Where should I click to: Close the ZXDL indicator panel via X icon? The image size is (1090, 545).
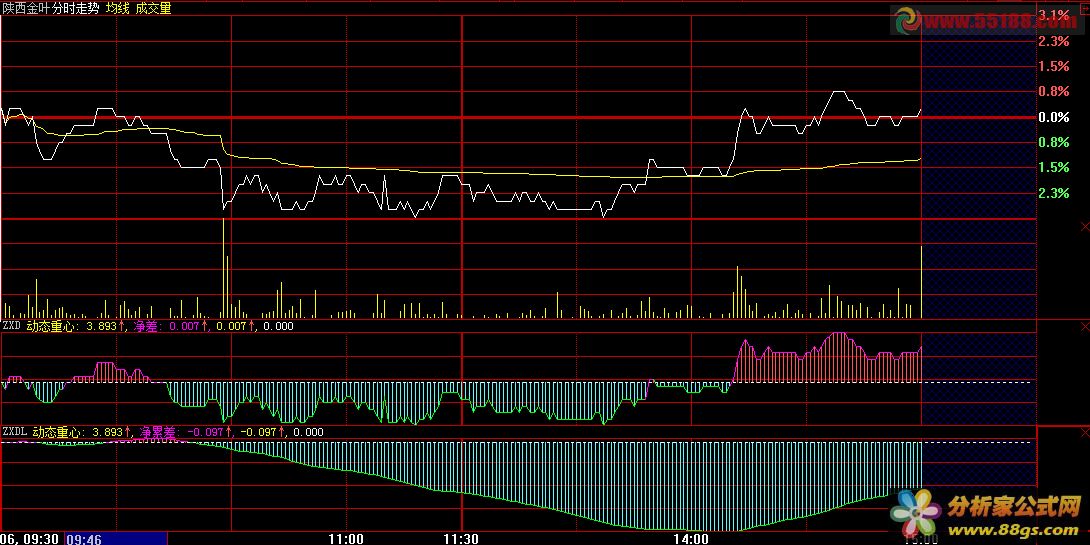click(x=1085, y=432)
